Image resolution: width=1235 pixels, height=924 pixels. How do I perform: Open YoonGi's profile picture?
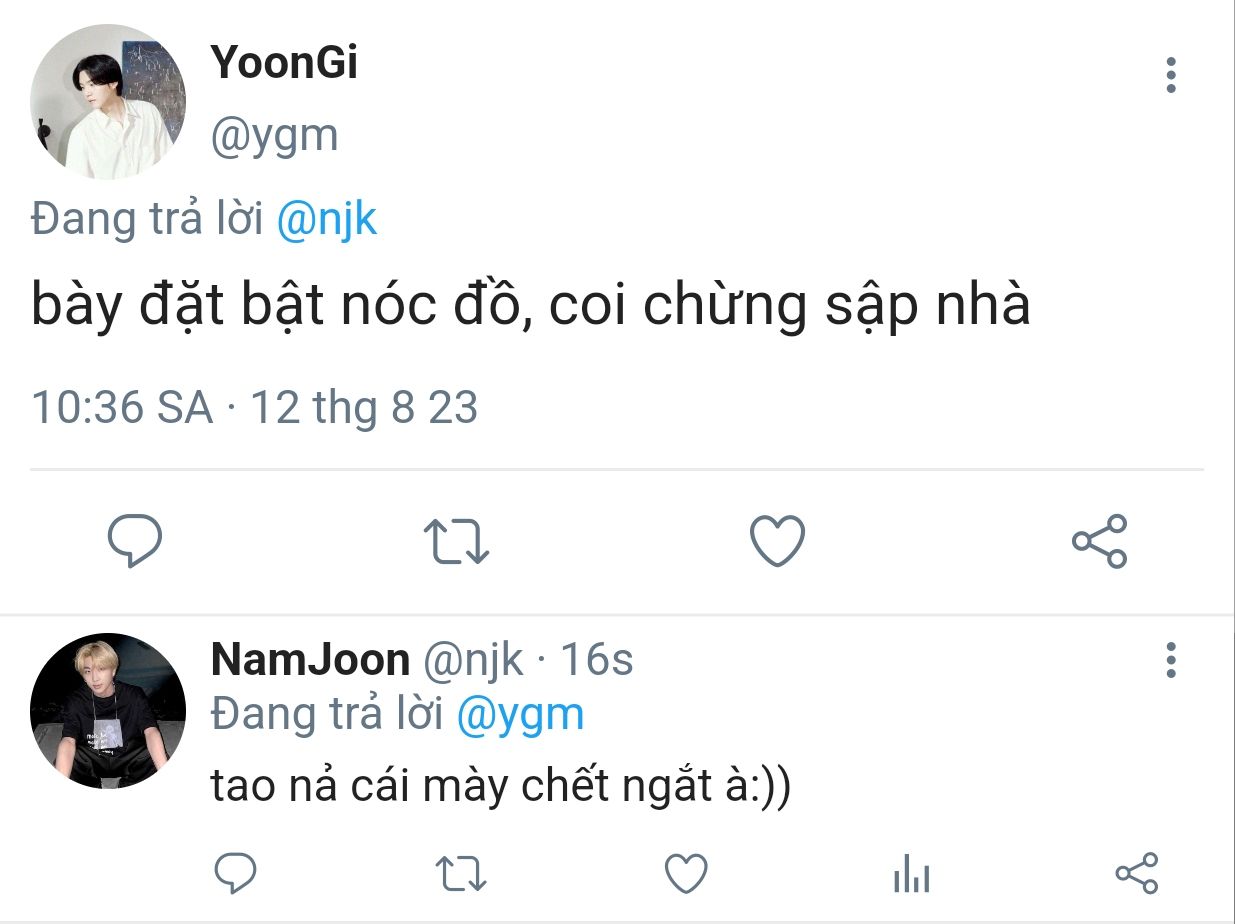[108, 102]
